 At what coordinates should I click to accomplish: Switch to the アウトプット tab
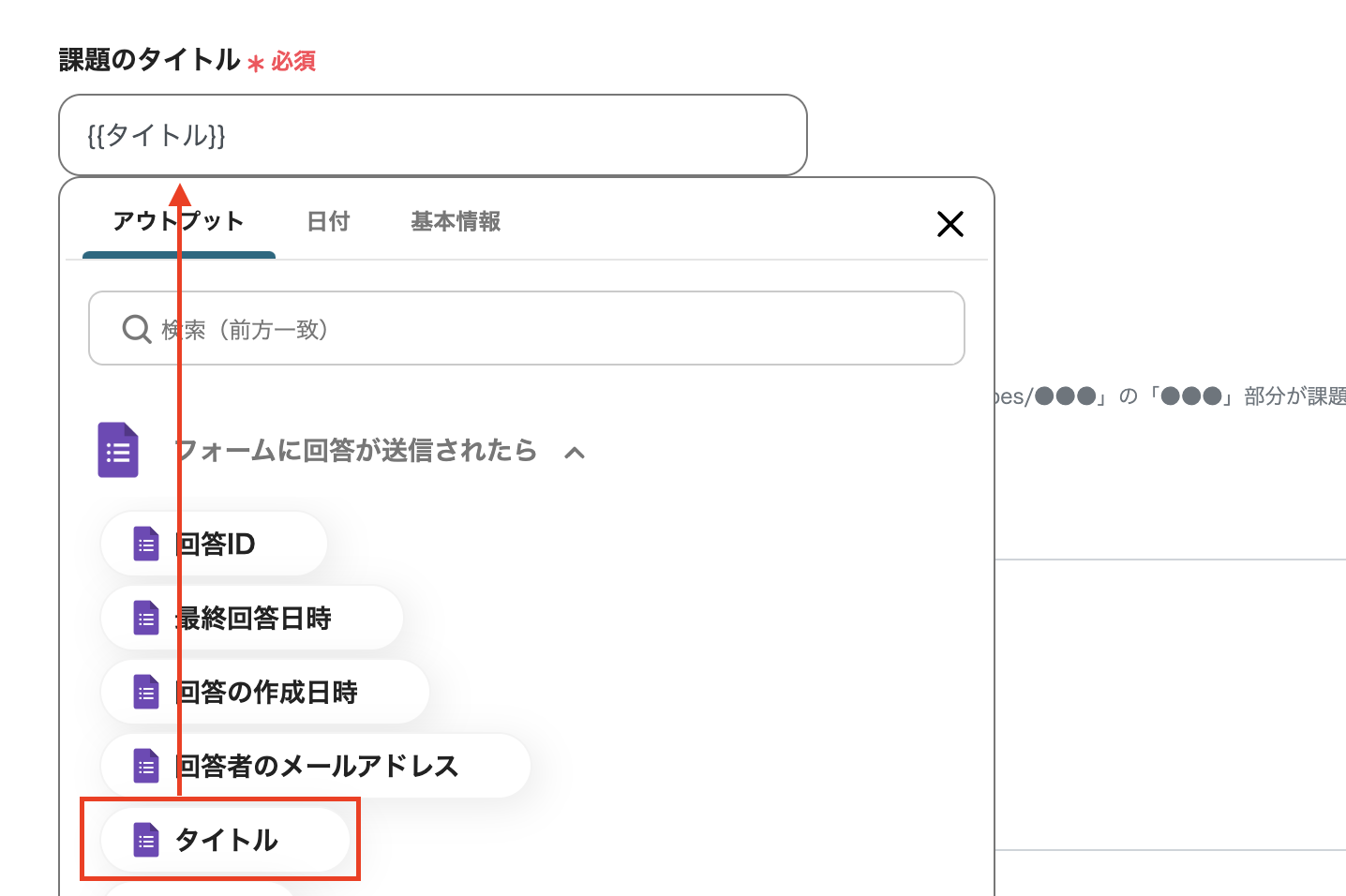coord(178,222)
